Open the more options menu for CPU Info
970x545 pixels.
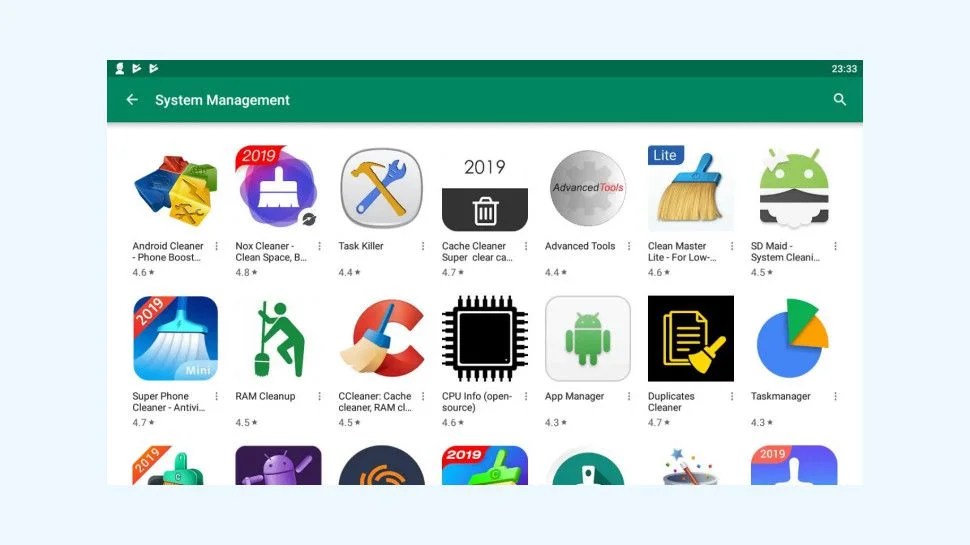[526, 396]
